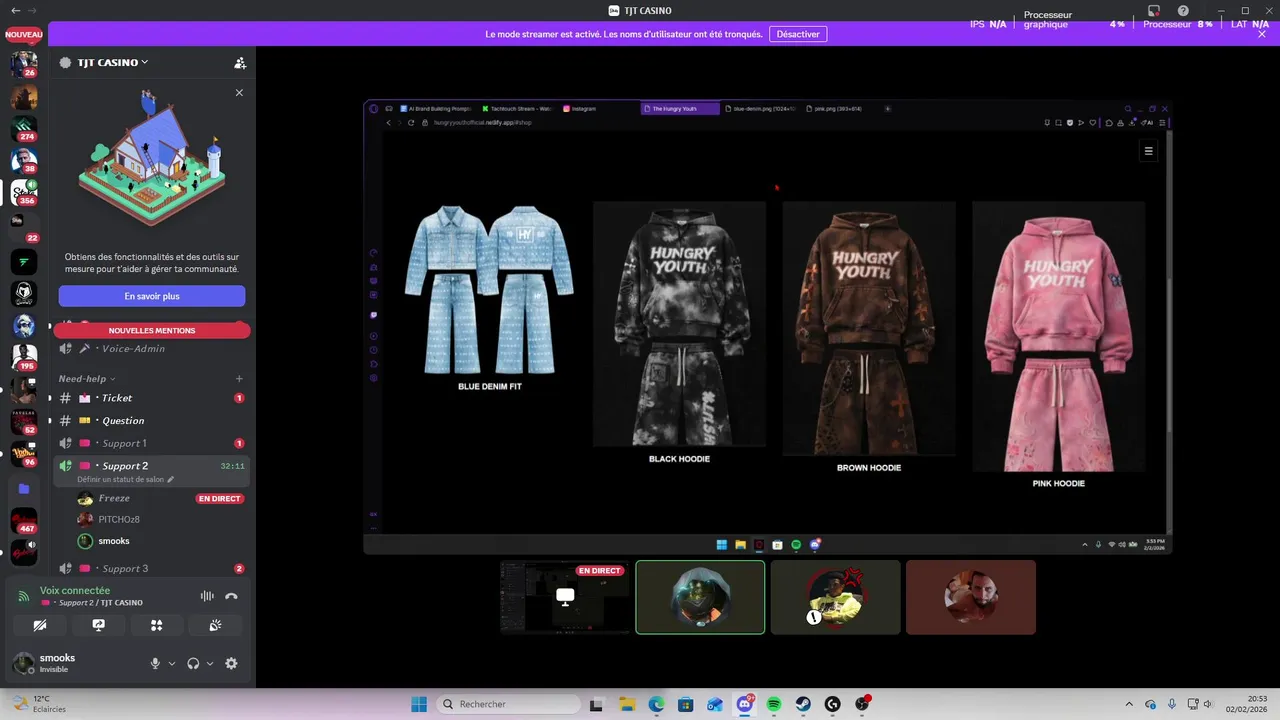The image size is (1280, 720).
Task: Join the Support 1 voice channel
Action: pos(151,443)
